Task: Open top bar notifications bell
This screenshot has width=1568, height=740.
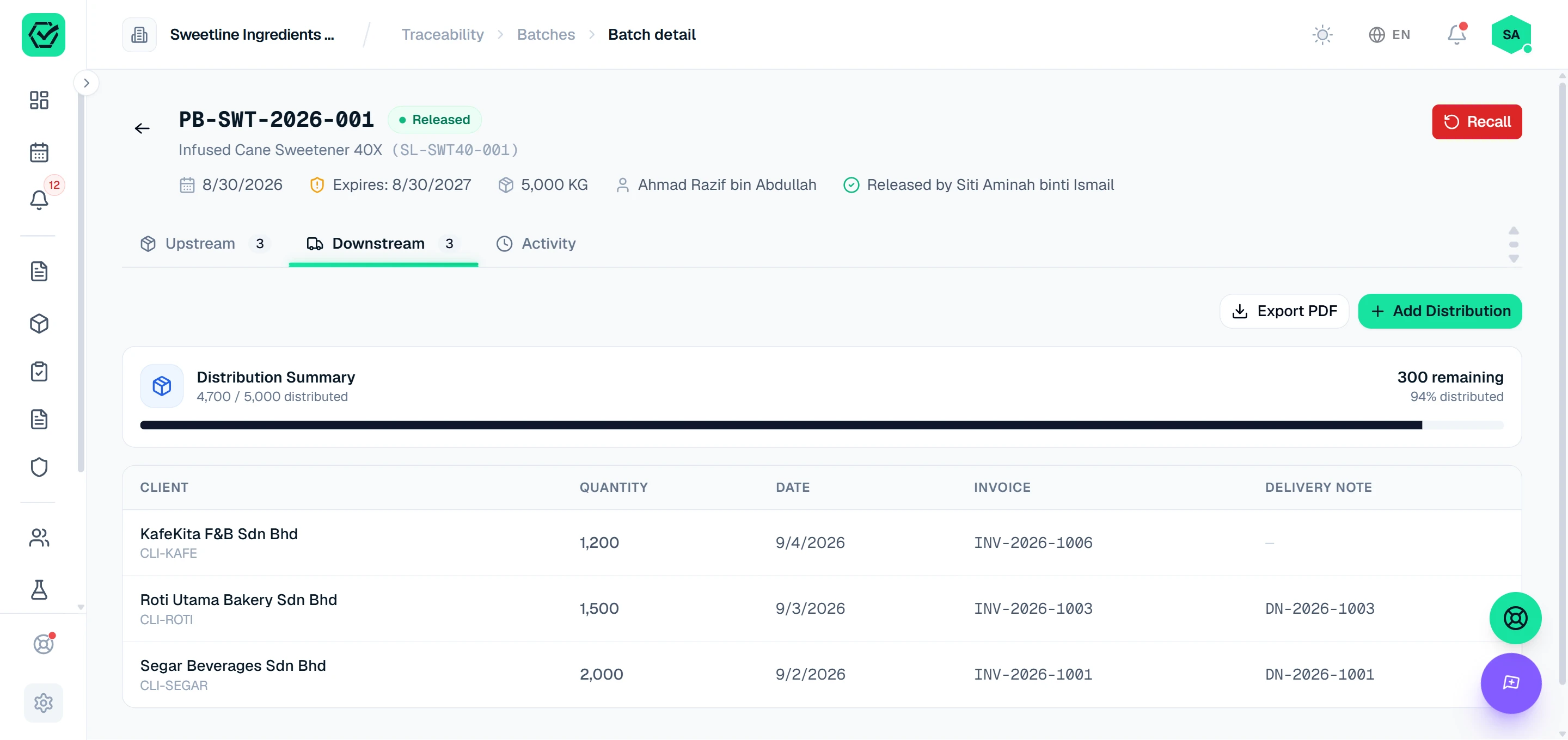Action: point(1456,35)
